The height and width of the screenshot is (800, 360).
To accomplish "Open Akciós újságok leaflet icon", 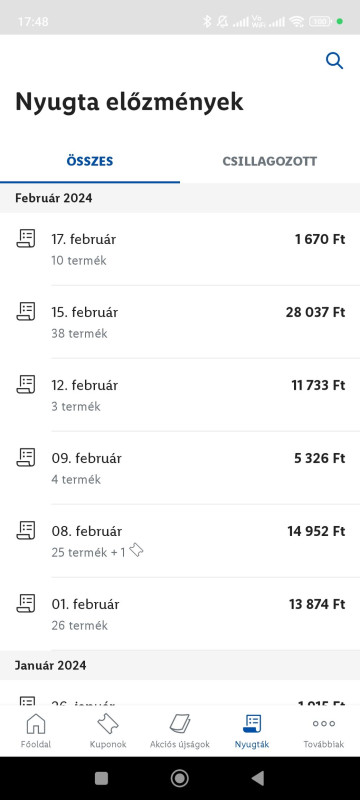I will [179, 723].
